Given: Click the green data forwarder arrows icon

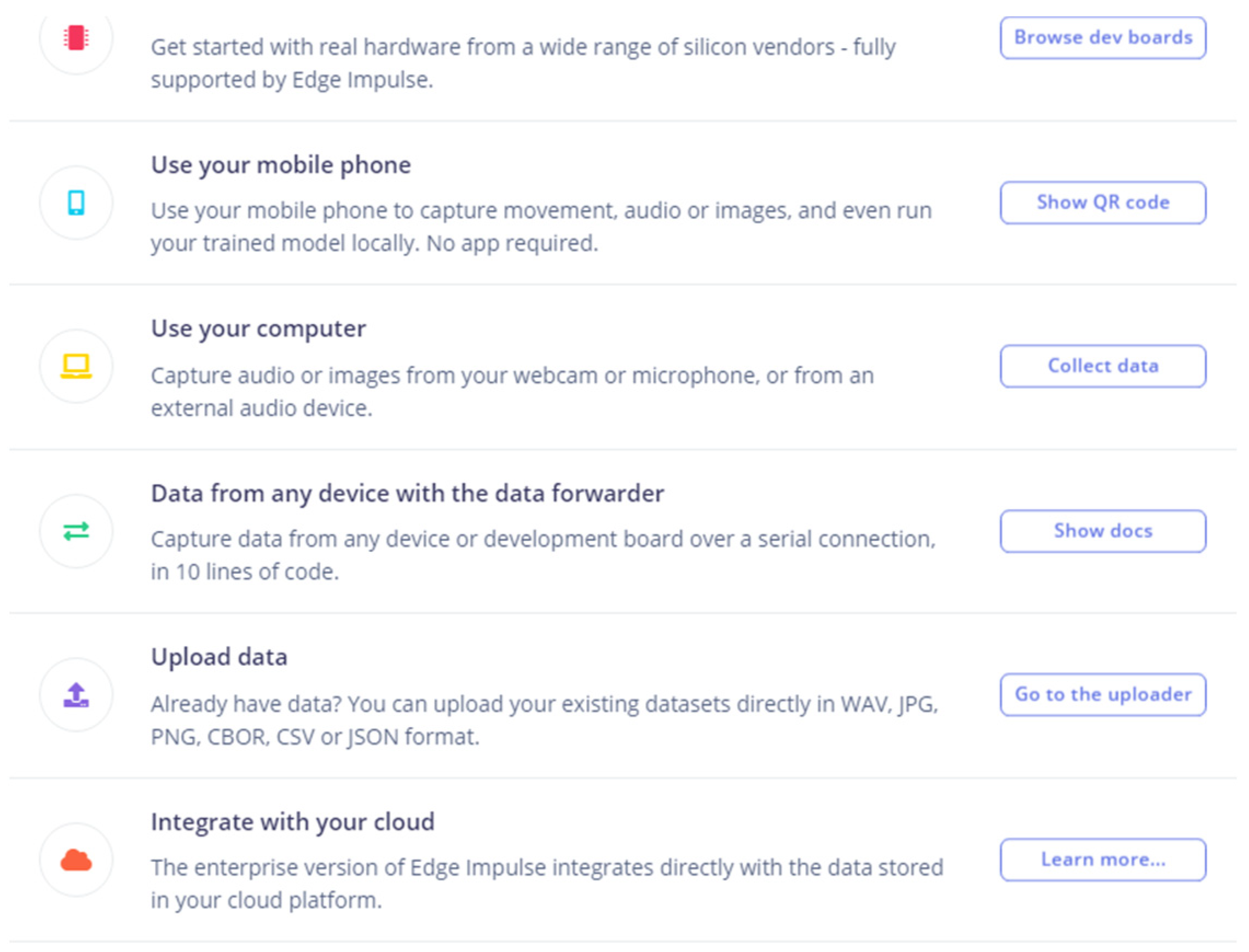Looking at the screenshot, I should (x=76, y=531).
